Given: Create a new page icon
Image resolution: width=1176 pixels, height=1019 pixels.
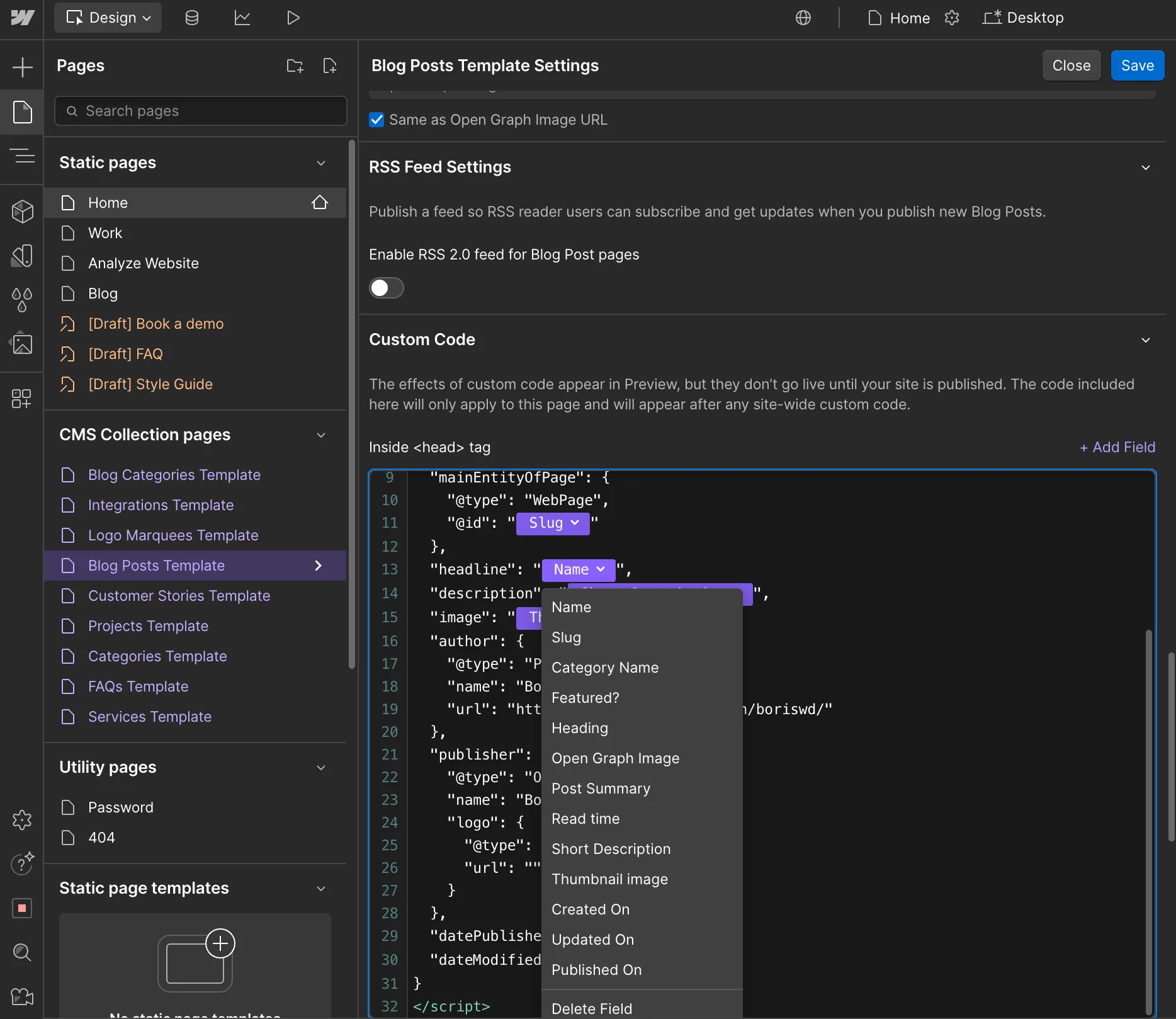Looking at the screenshot, I should coord(330,65).
